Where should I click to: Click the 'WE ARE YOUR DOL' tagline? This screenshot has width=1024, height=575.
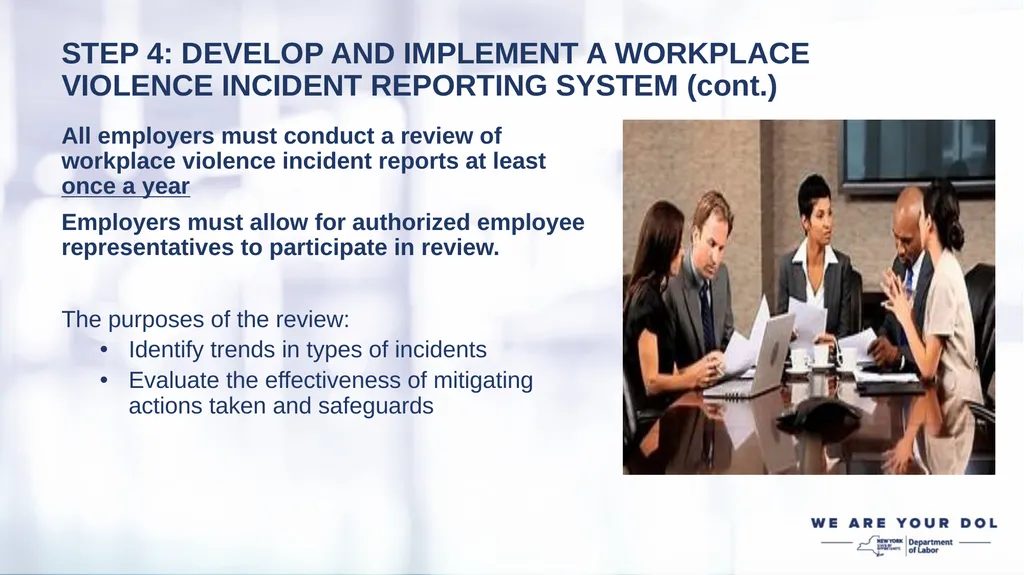pos(904,523)
